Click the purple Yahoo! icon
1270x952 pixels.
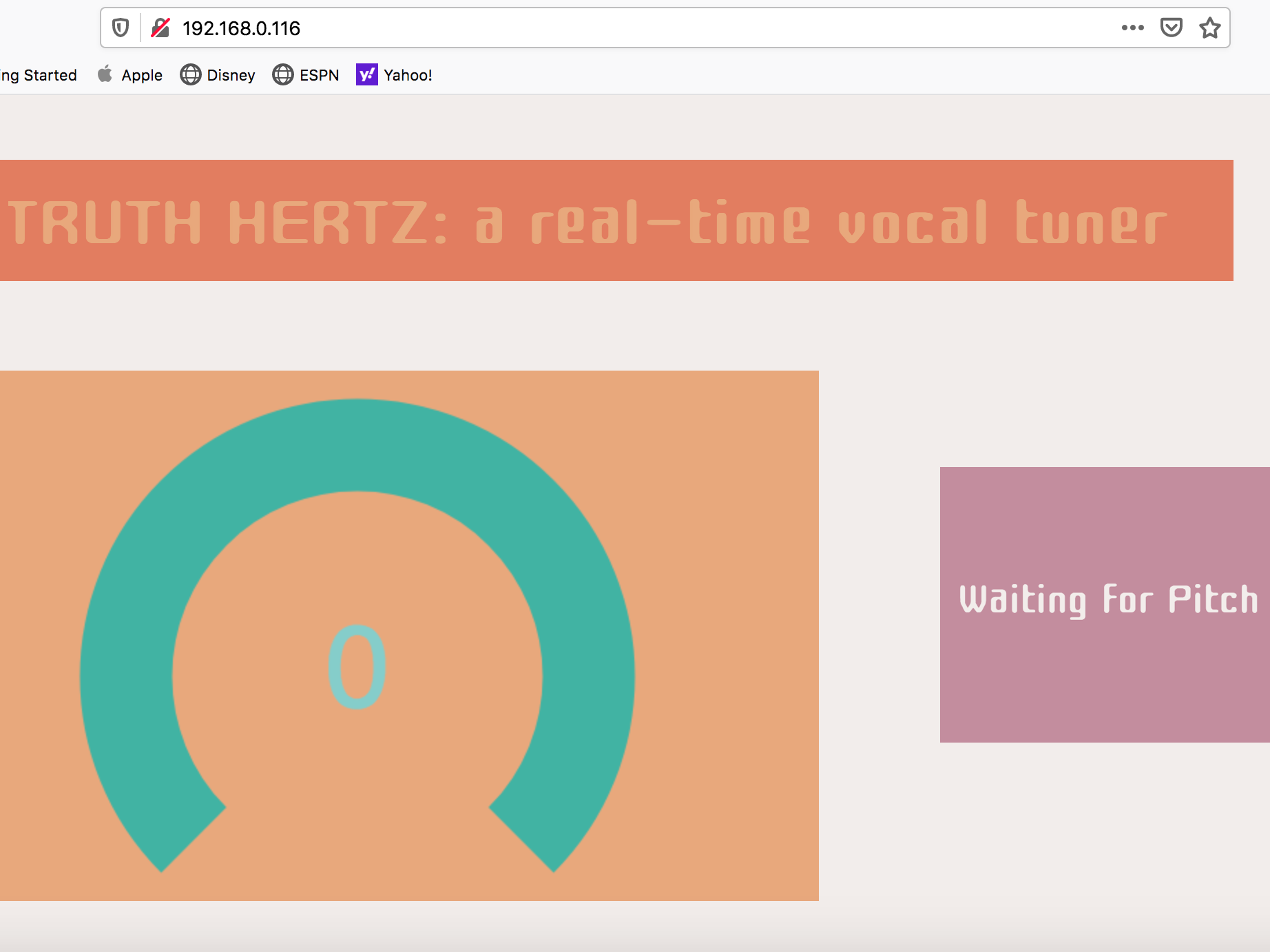(x=367, y=74)
